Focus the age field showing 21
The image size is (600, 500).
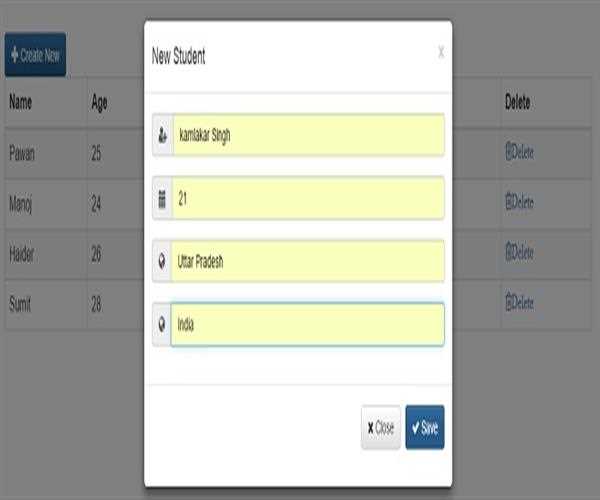point(307,199)
